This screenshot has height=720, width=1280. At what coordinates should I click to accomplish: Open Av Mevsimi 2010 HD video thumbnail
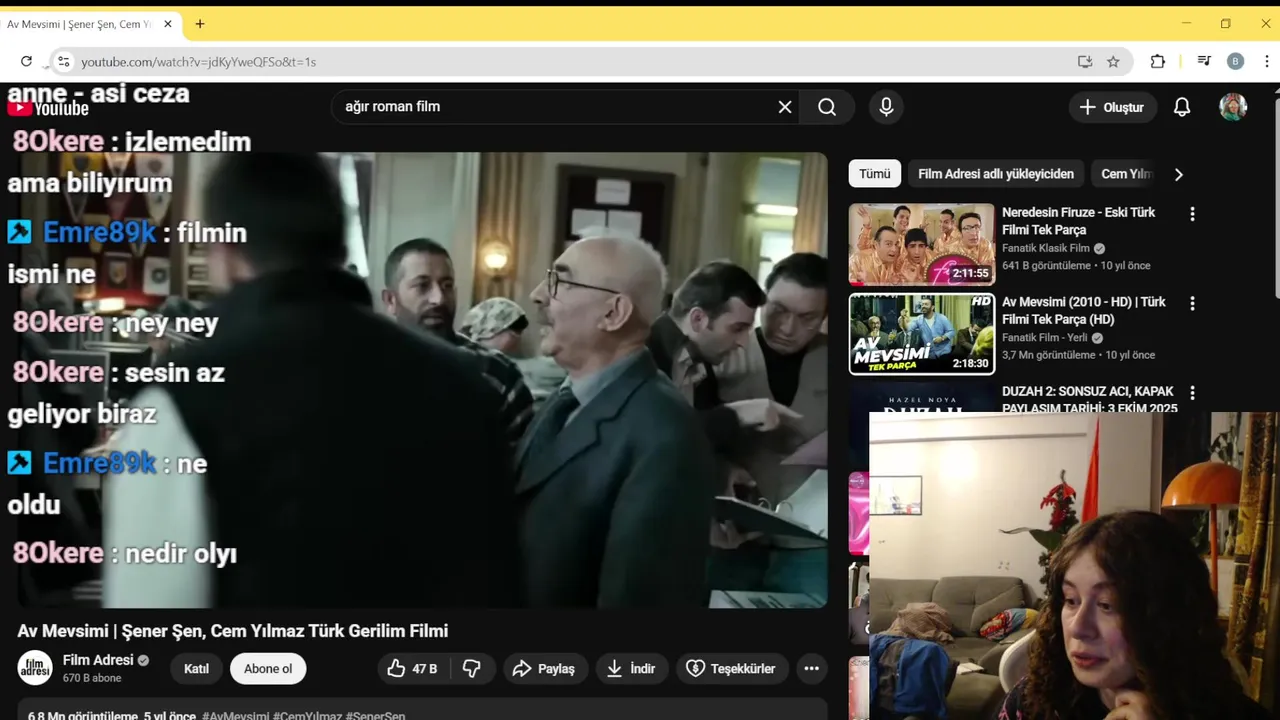click(922, 334)
